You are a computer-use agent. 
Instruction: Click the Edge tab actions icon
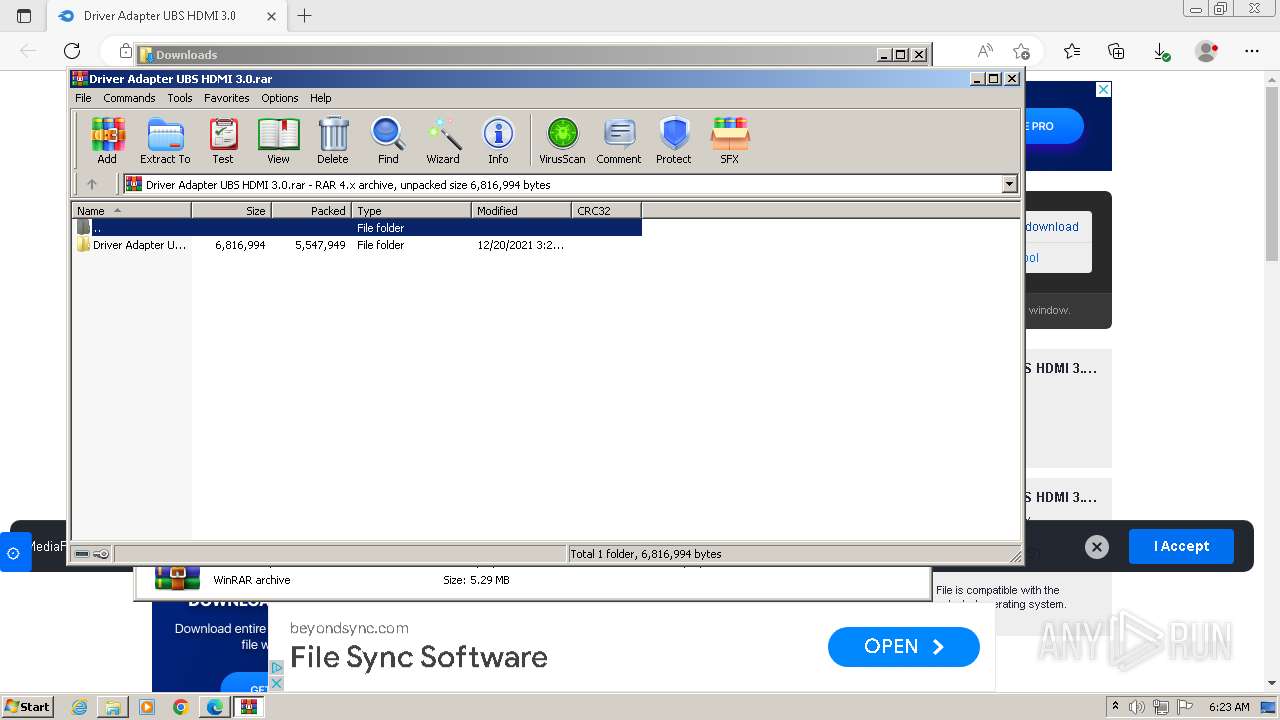click(24, 16)
